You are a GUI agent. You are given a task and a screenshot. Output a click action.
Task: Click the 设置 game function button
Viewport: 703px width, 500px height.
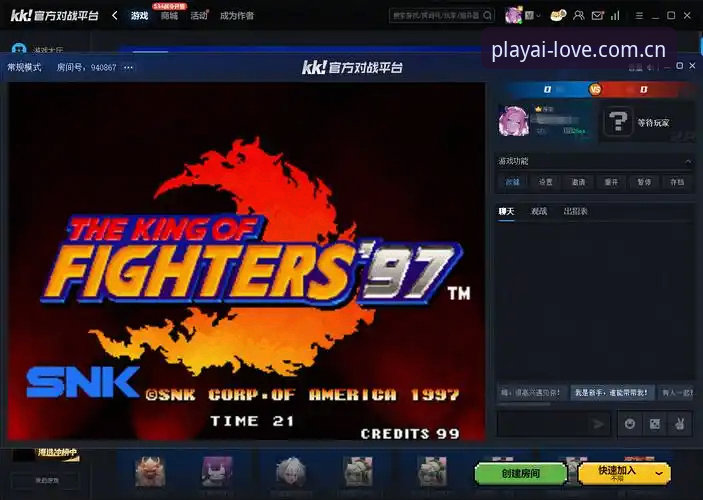[x=546, y=182]
